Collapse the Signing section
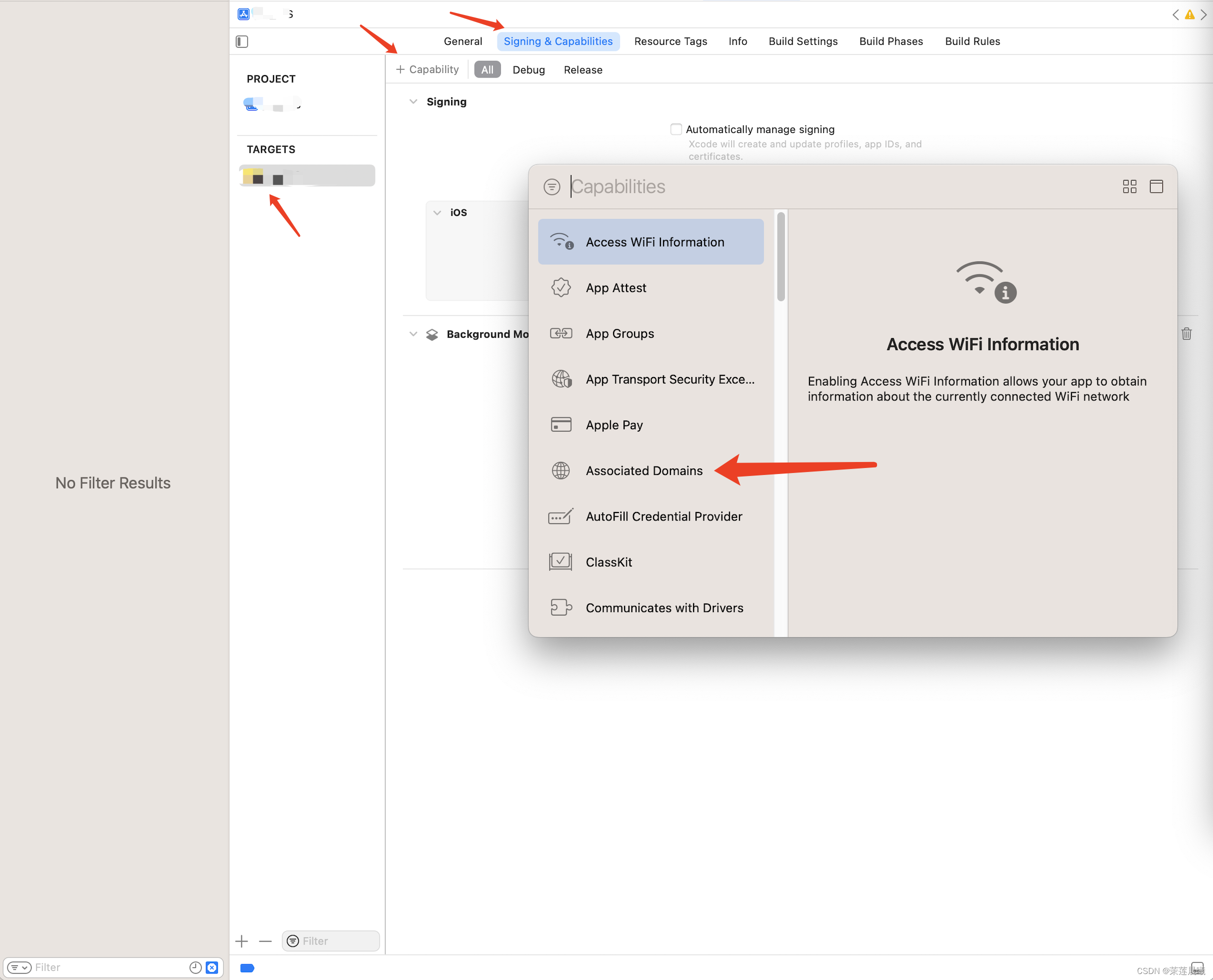This screenshot has height=980, width=1213. 413,101
